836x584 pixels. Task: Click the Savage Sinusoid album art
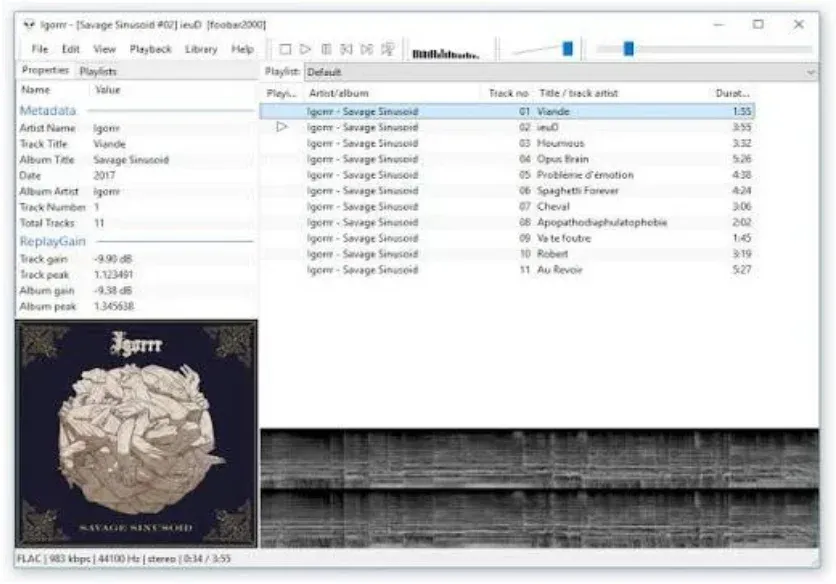pos(136,434)
